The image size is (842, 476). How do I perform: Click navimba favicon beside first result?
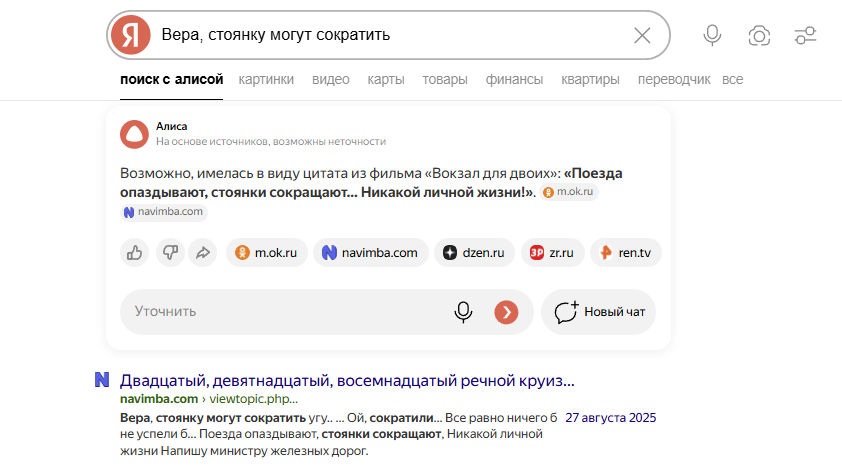click(102, 380)
